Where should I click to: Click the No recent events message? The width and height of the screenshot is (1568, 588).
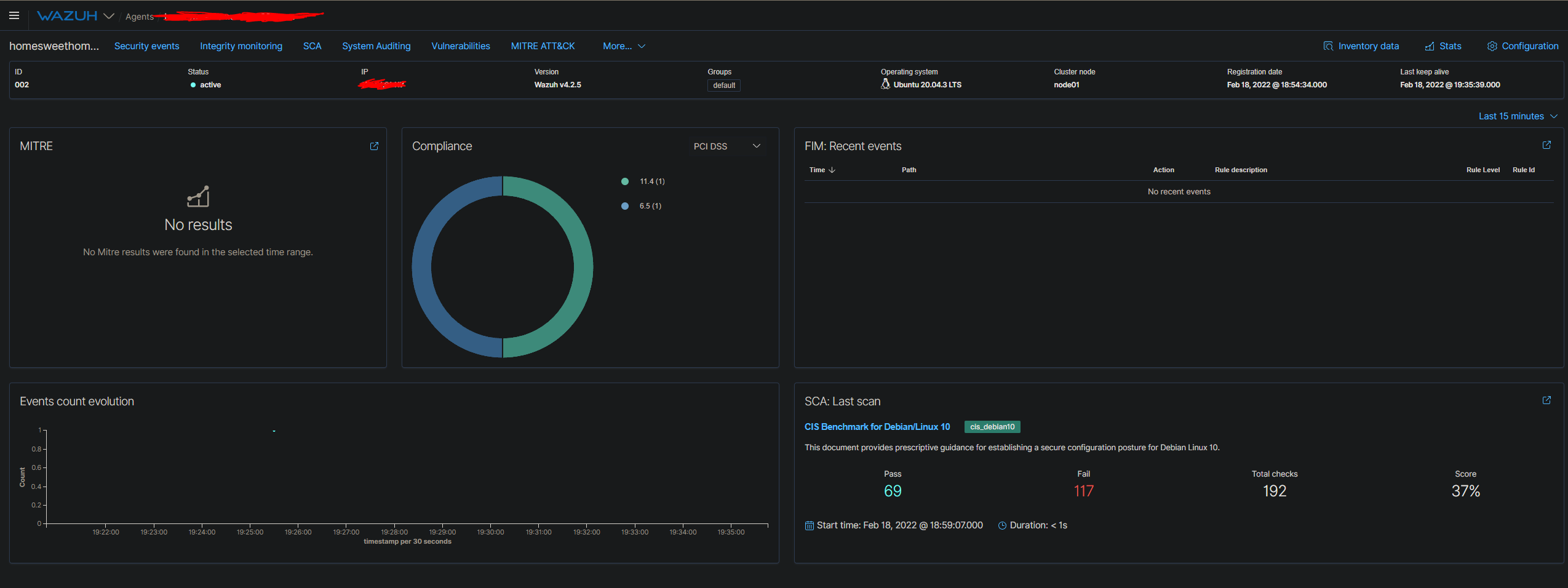pos(1179,192)
